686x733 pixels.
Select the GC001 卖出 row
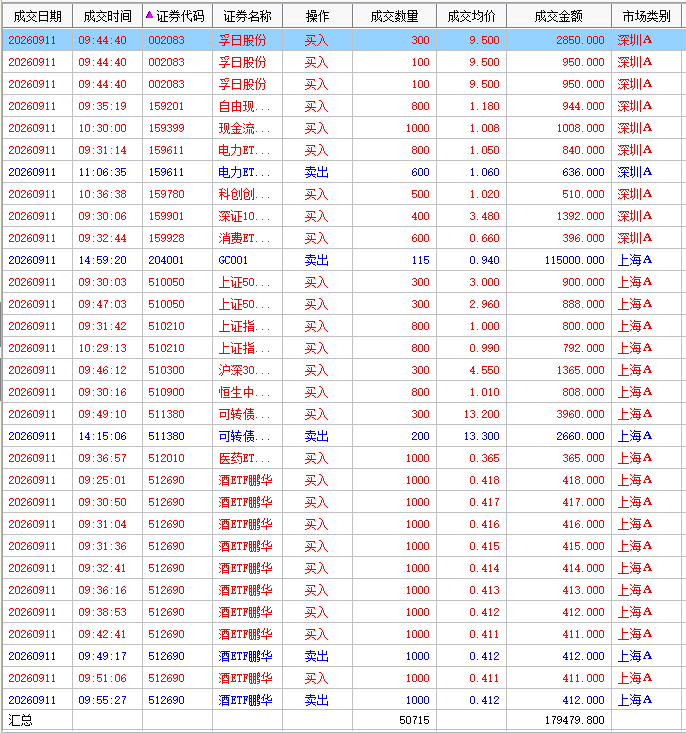[x=342, y=260]
